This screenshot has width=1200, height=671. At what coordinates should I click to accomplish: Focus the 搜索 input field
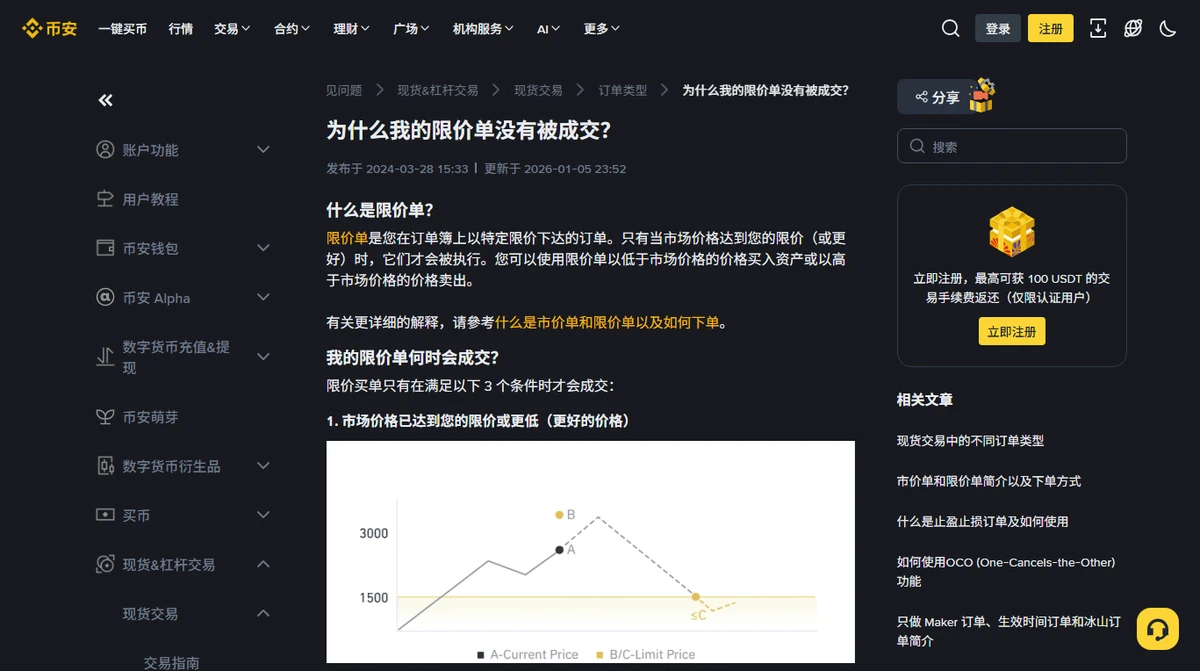pyautogui.click(x=1012, y=146)
